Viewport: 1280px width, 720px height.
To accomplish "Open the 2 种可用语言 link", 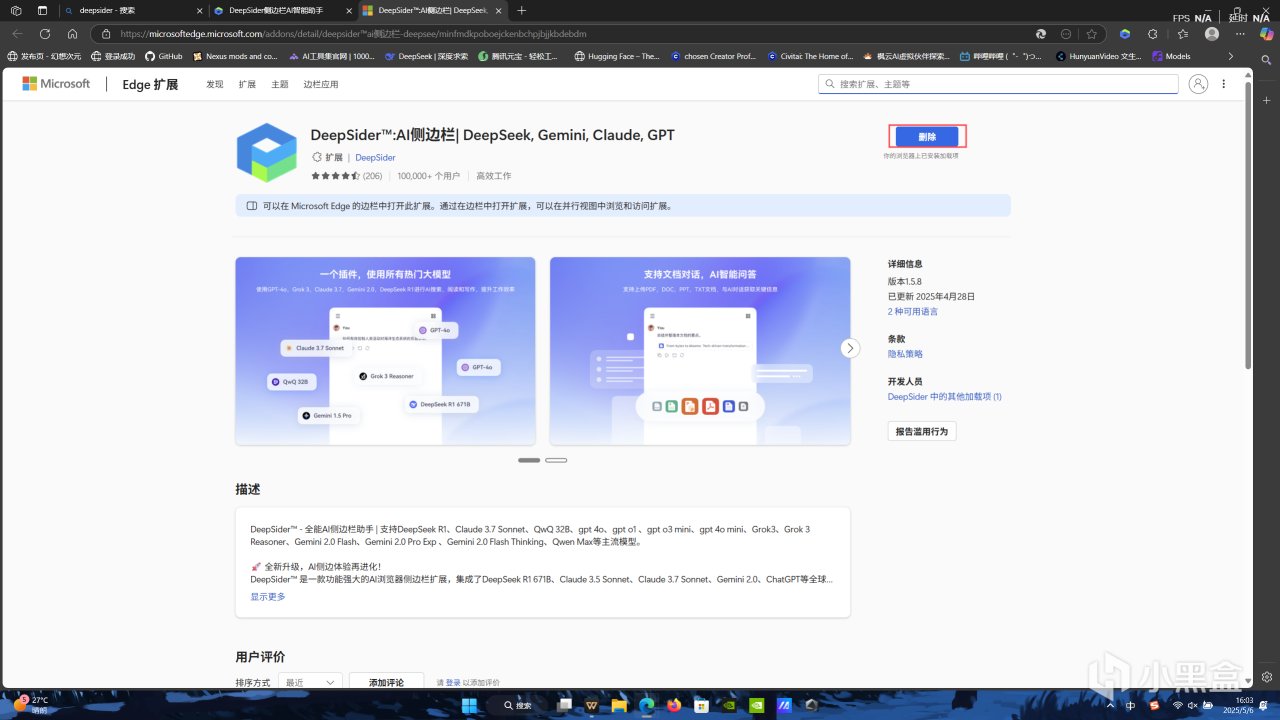I will (913, 311).
